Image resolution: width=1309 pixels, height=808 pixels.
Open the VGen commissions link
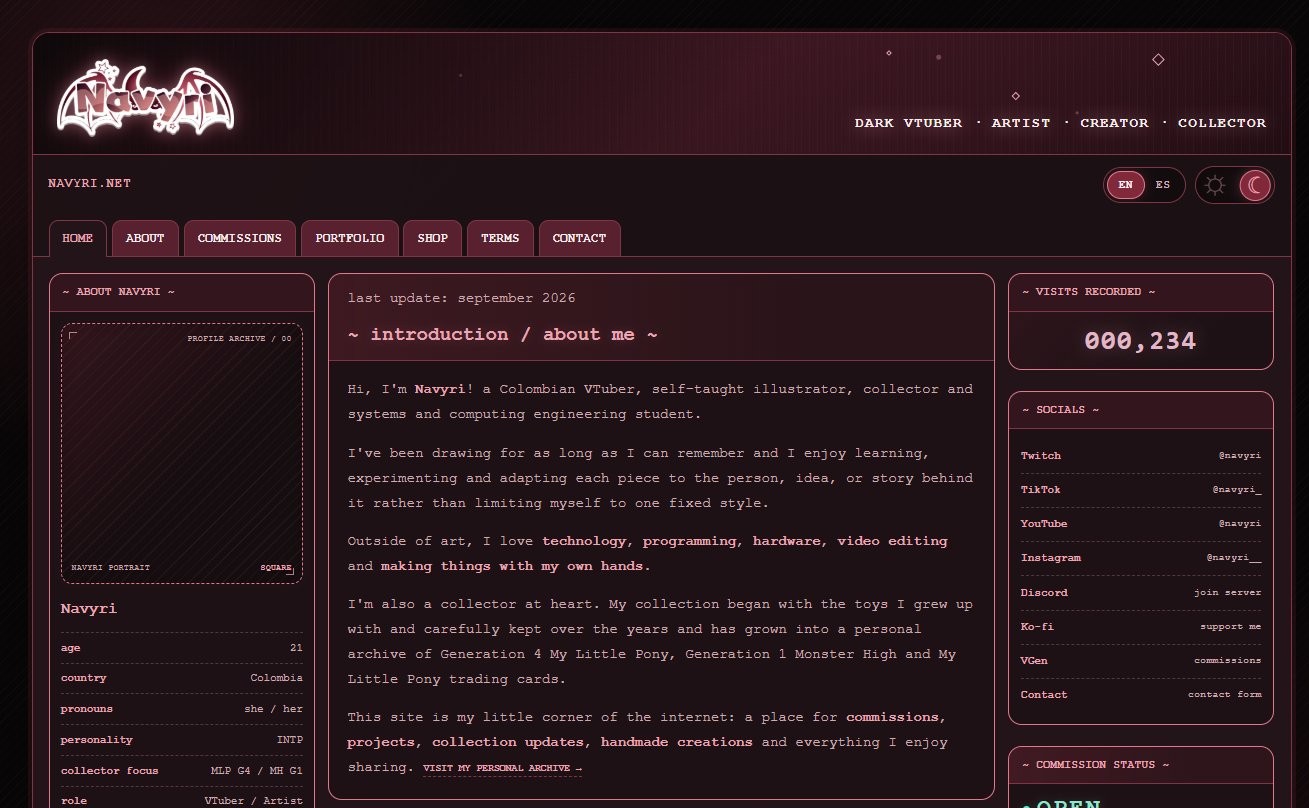(x=1141, y=661)
